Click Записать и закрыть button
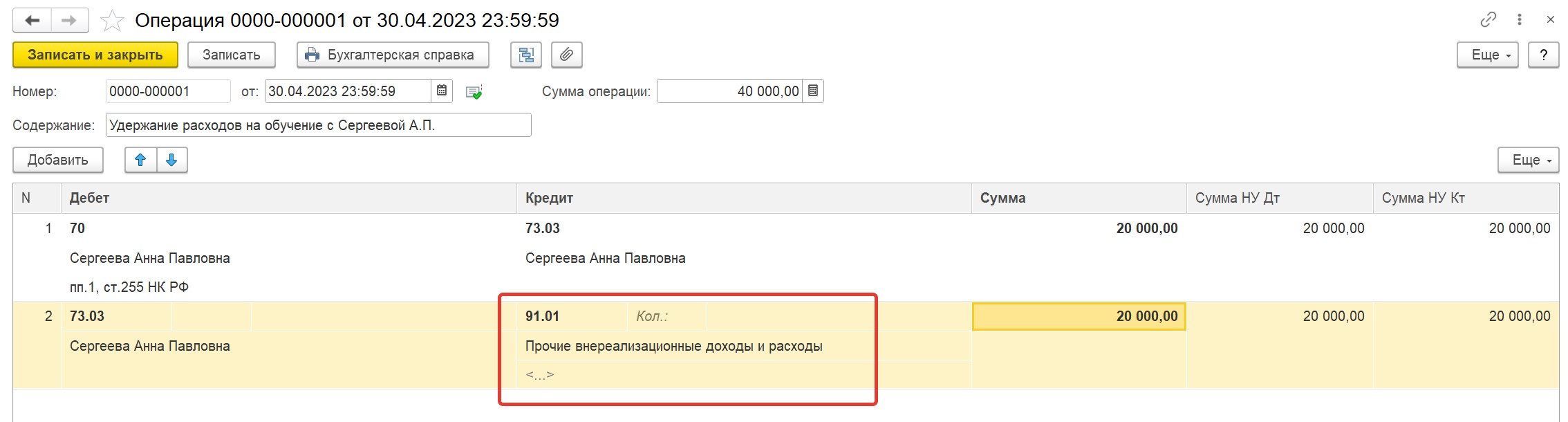 tap(95, 55)
